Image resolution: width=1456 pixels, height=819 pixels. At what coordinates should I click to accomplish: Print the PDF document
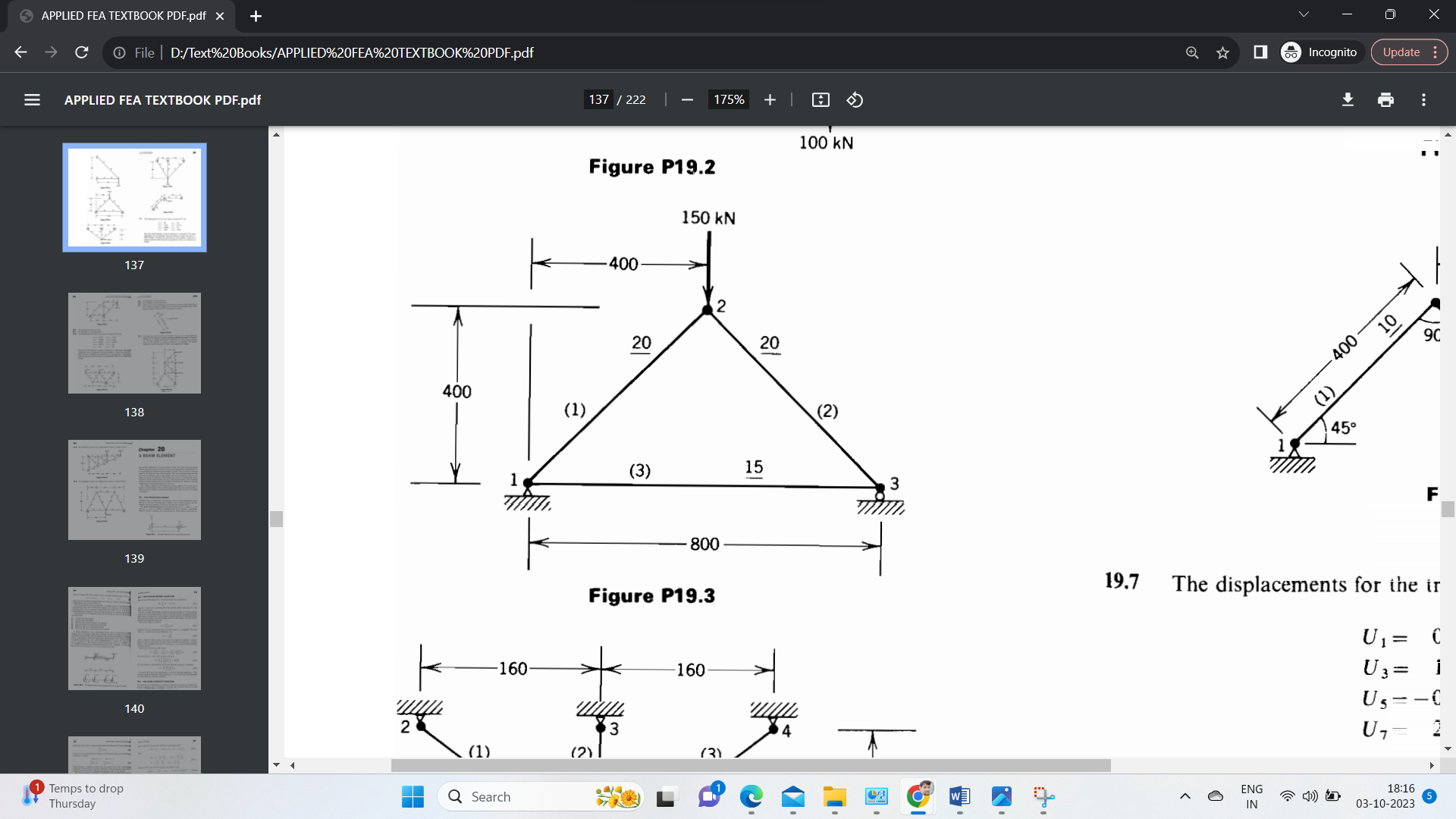(1385, 99)
